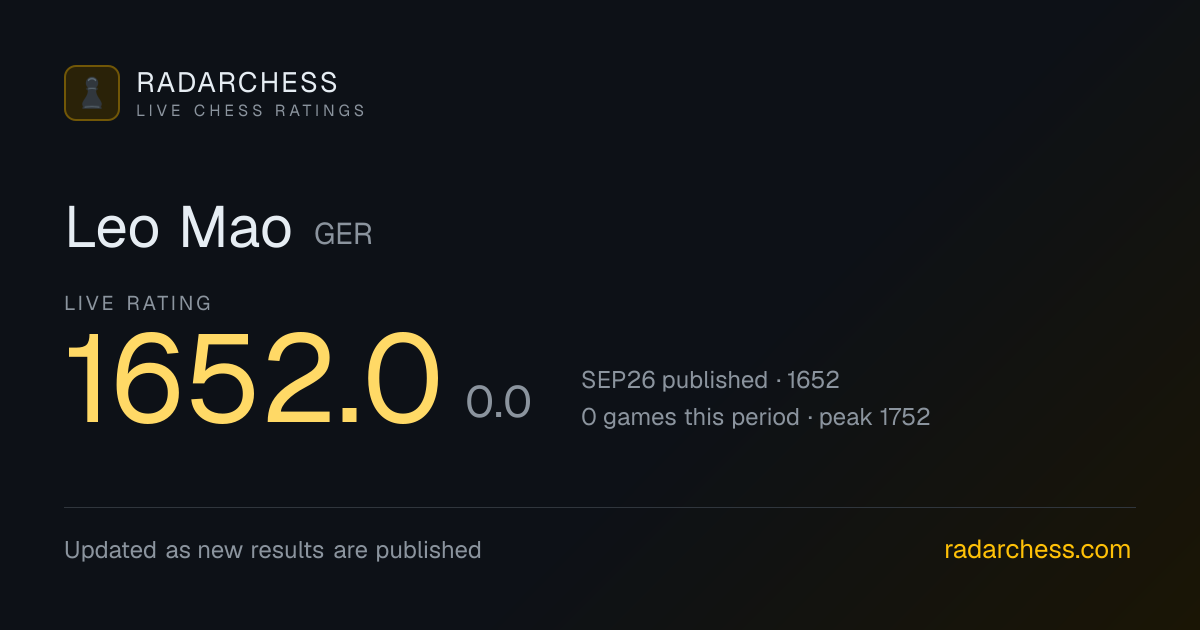Click the word published in the rating line
Image resolution: width=1200 pixels, height=630 pixels.
coord(715,381)
